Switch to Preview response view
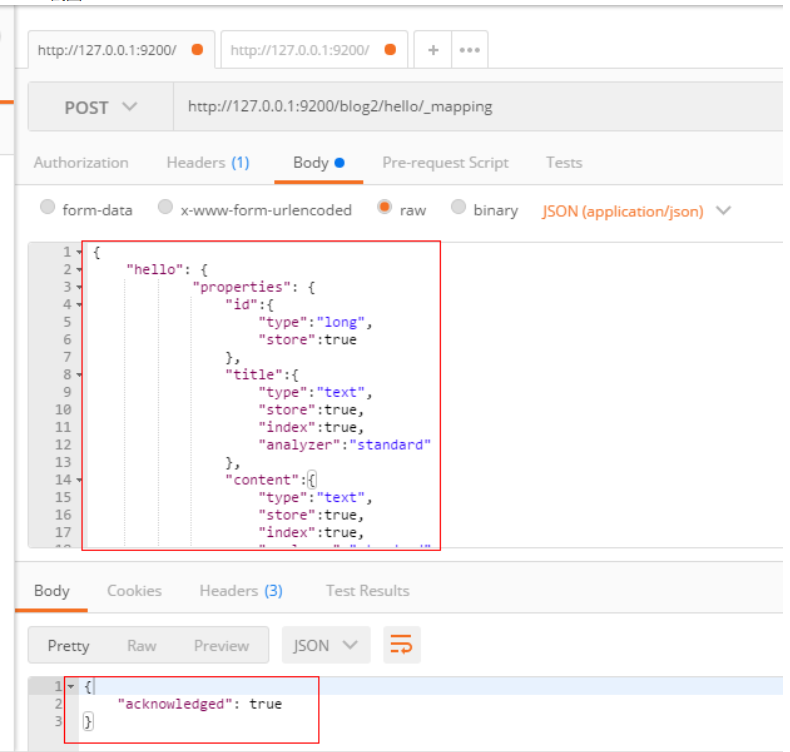The width and height of the screenshot is (790, 752). coord(221,645)
